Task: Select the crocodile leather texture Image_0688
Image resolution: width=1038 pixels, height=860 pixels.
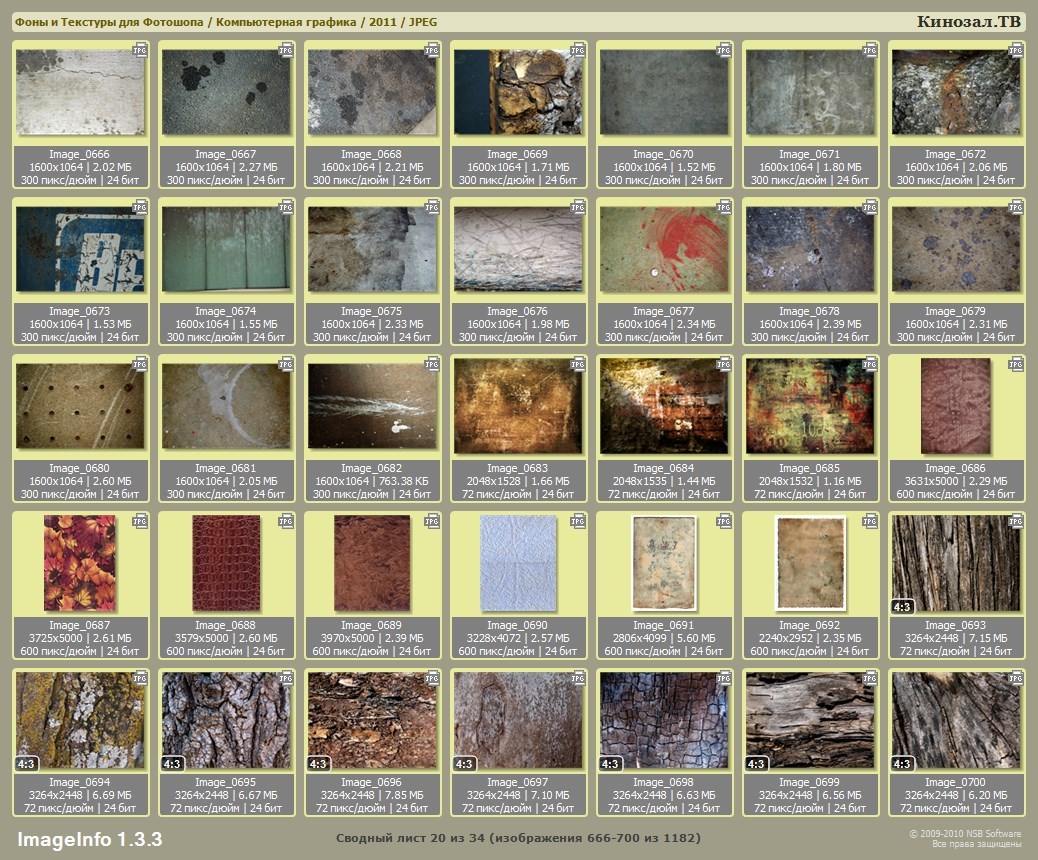Action: pos(226,563)
